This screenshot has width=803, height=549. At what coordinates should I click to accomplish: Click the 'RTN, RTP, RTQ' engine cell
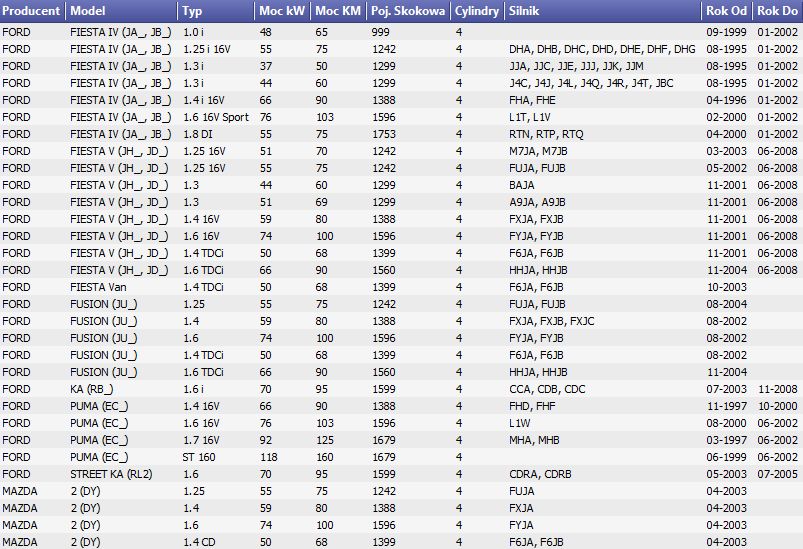546,134
